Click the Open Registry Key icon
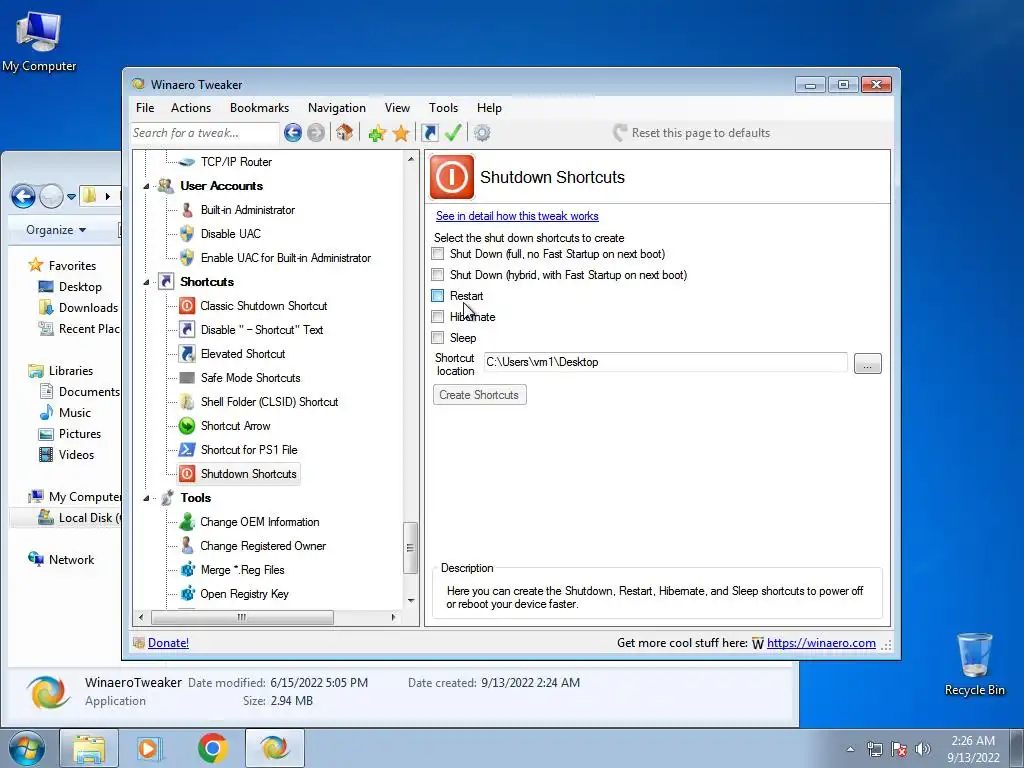 187,594
